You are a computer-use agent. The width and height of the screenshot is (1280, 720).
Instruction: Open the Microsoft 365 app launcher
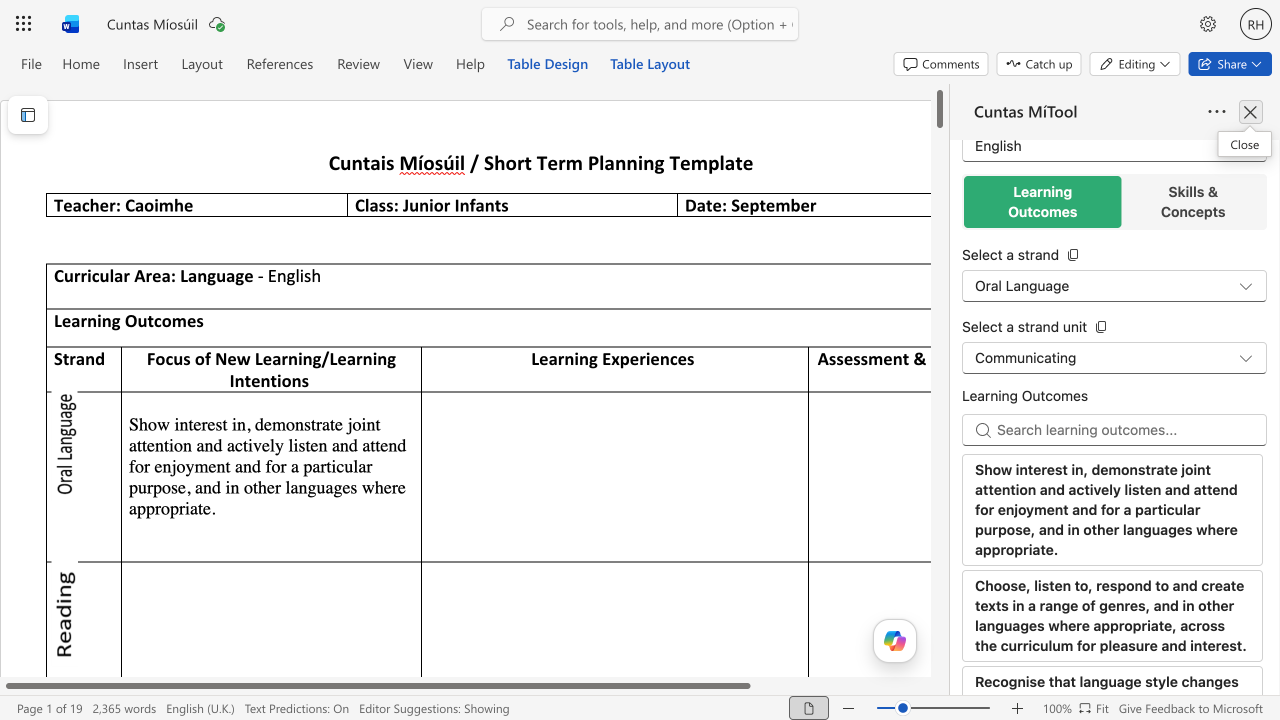[24, 24]
